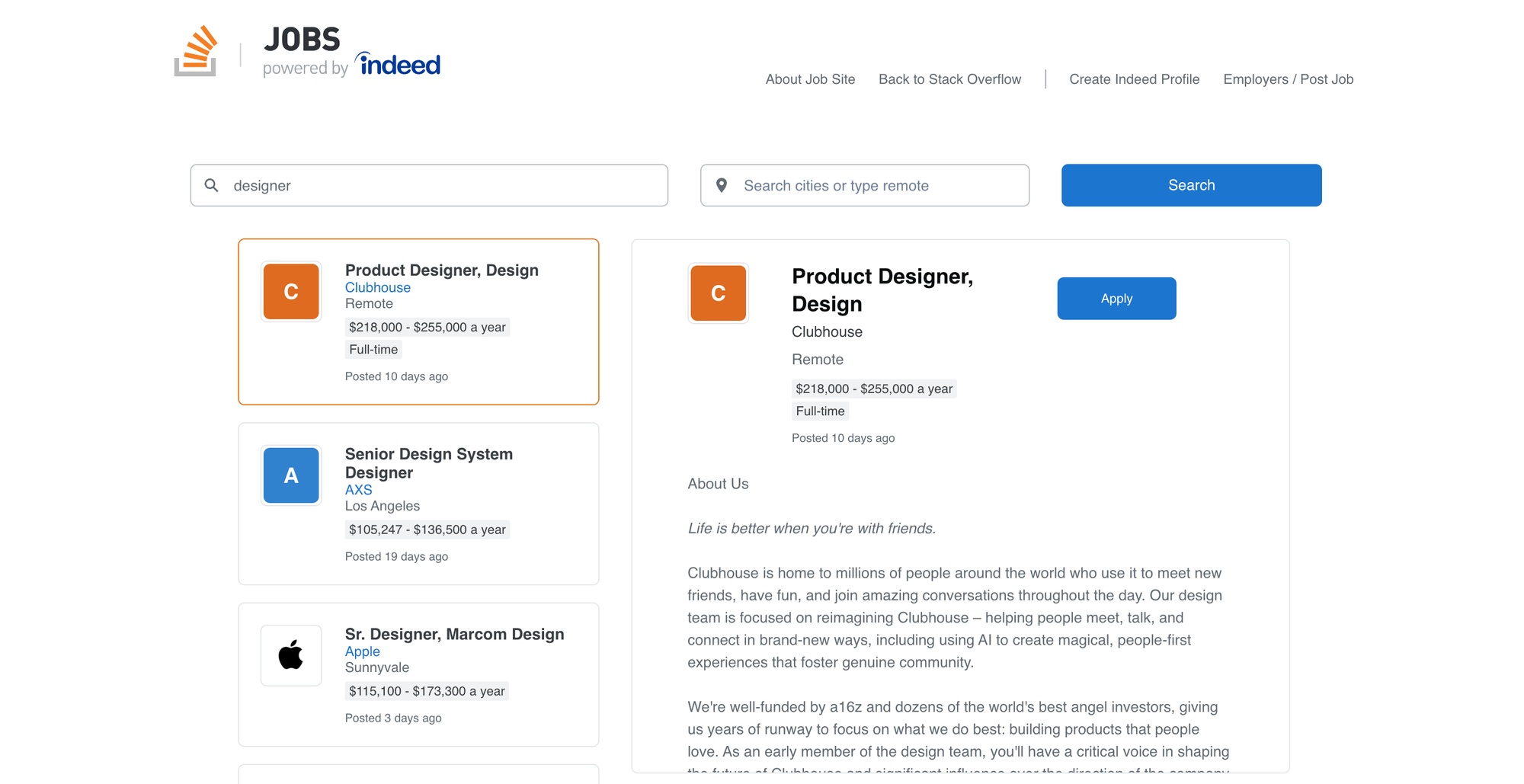Viewport: 1524px width, 784px height.
Task: Click the Los Angeles location text
Action: pos(383,506)
